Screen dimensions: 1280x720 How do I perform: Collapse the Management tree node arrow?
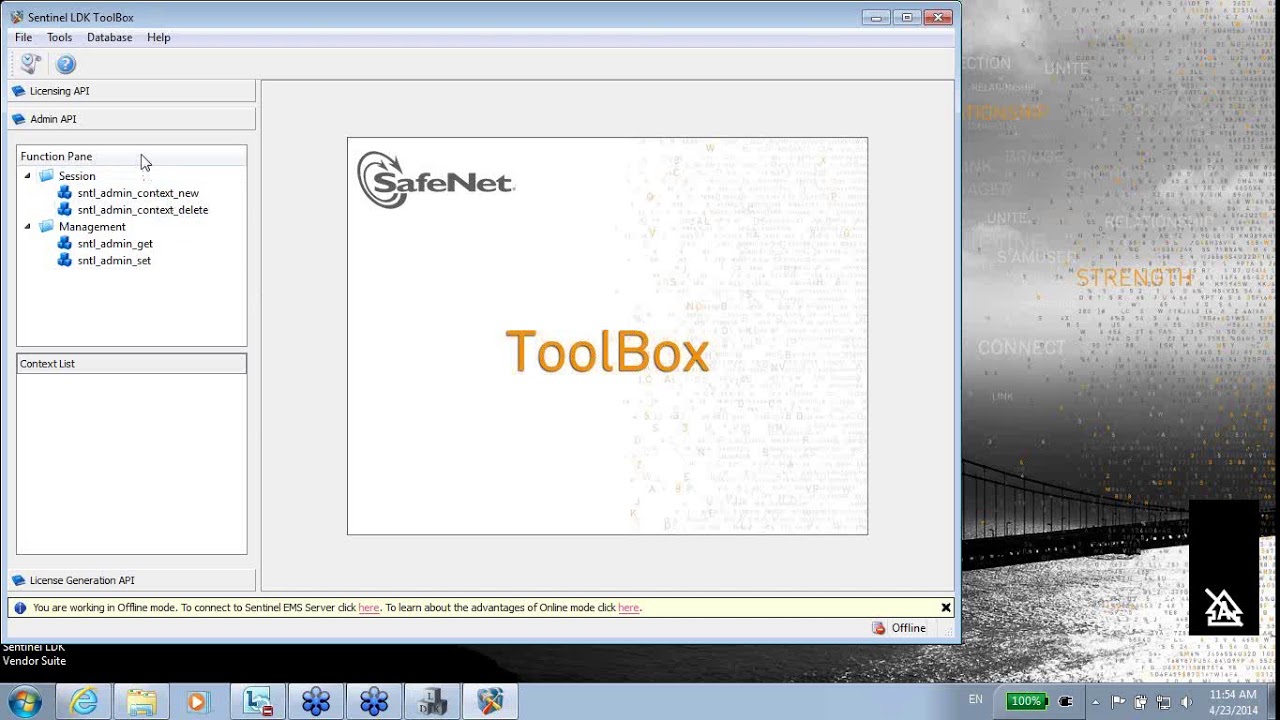pos(28,227)
